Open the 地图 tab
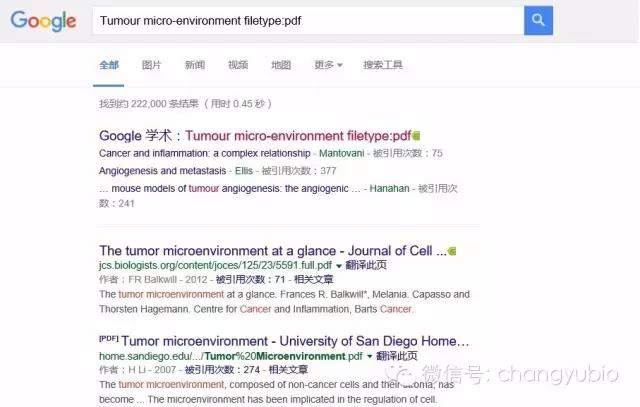This screenshot has height=407, width=640. pyautogui.click(x=281, y=65)
